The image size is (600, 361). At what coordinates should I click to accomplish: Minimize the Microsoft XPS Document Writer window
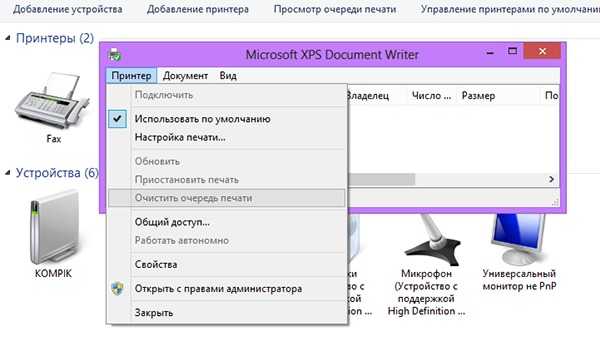click(x=490, y=51)
